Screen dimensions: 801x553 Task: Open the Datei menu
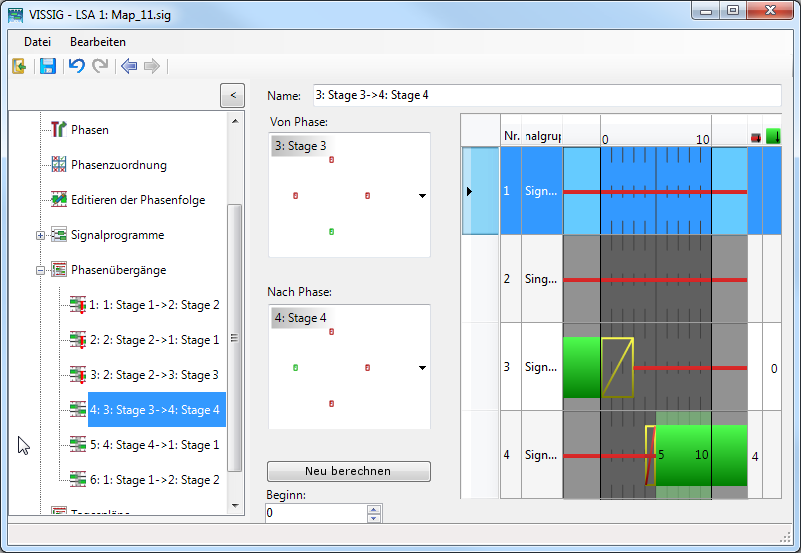click(37, 42)
